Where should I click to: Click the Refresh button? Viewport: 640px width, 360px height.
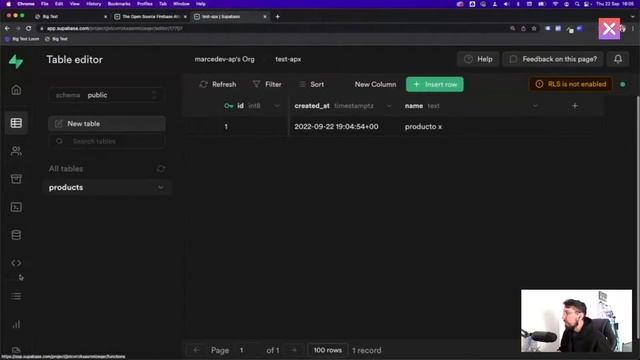[218, 84]
